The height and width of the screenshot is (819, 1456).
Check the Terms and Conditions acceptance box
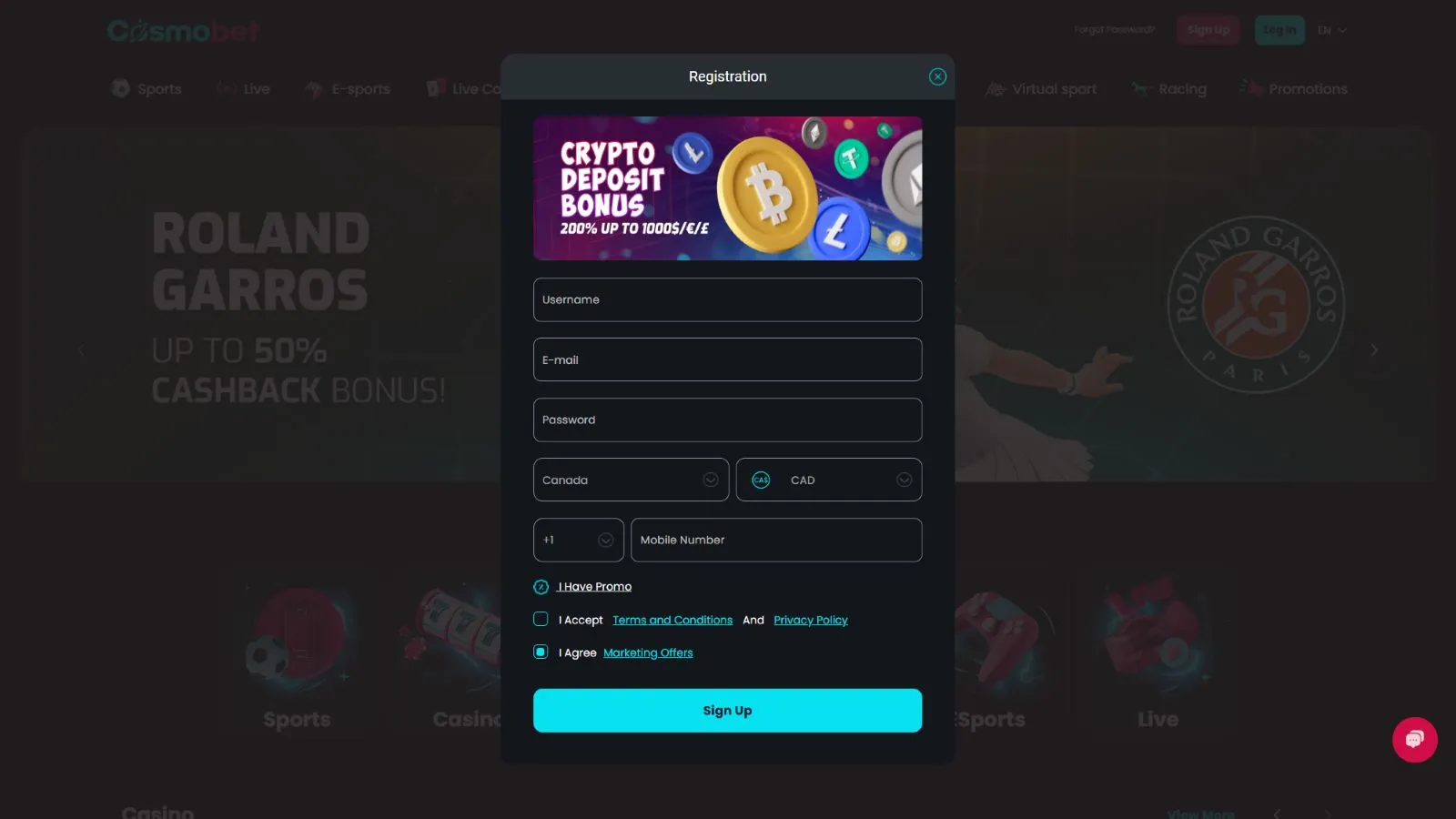541,620
